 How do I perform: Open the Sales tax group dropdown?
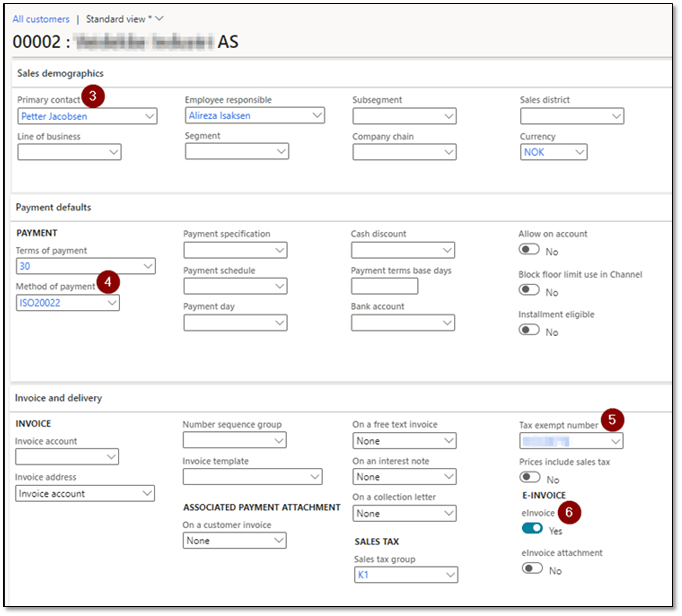point(450,574)
